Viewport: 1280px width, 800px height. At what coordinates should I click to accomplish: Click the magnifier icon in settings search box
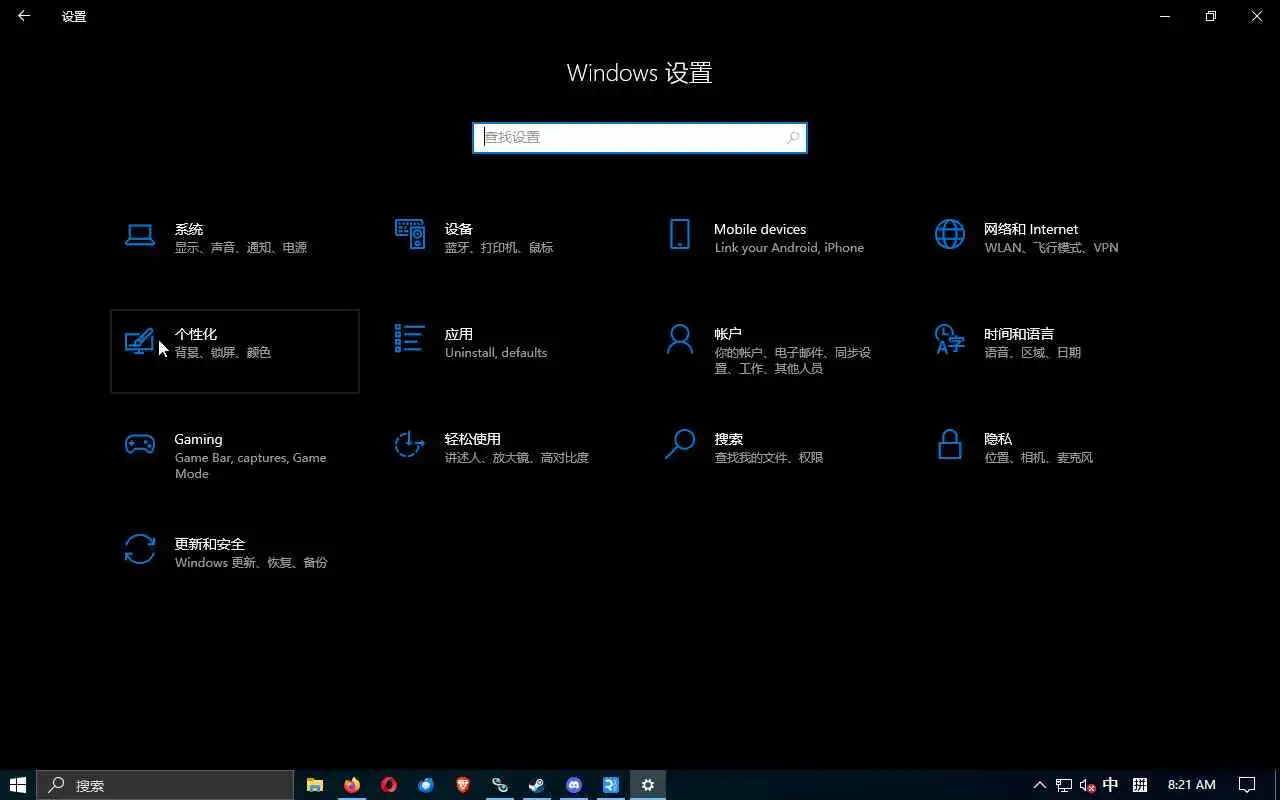[x=793, y=138]
